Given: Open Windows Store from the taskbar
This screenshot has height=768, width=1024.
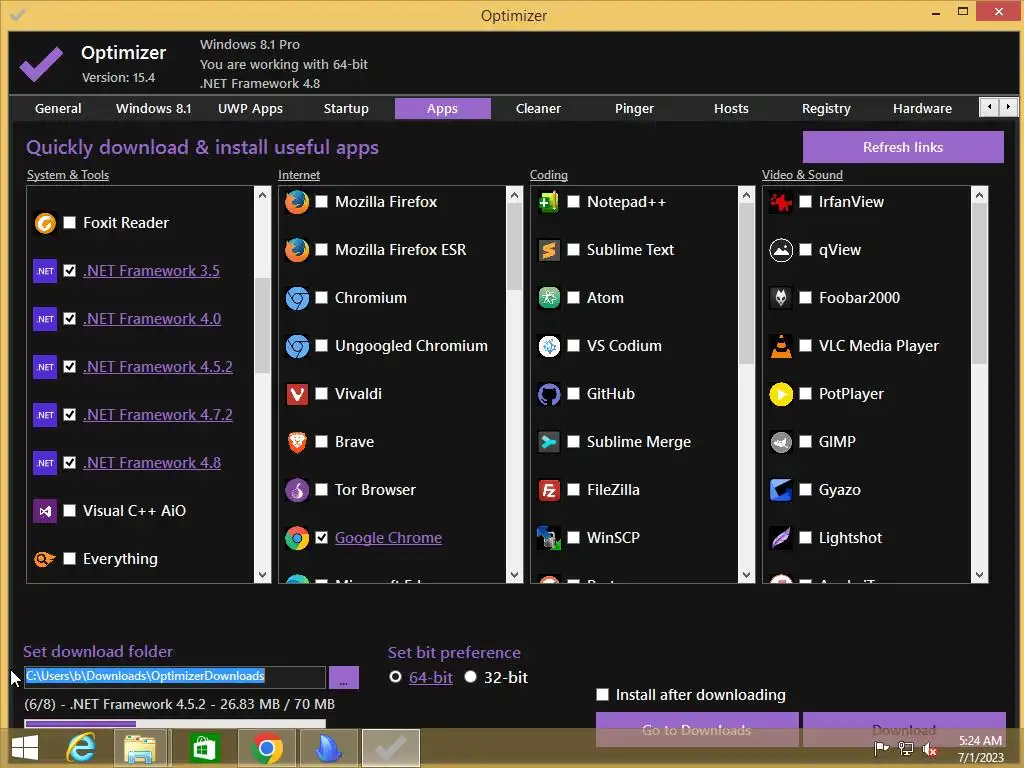Looking at the screenshot, I should tap(204, 748).
